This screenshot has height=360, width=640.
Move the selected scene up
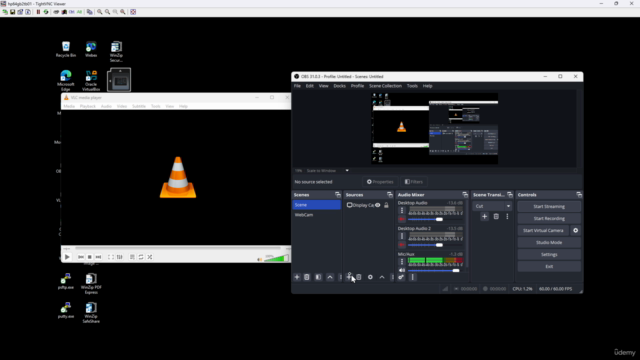[330, 277]
